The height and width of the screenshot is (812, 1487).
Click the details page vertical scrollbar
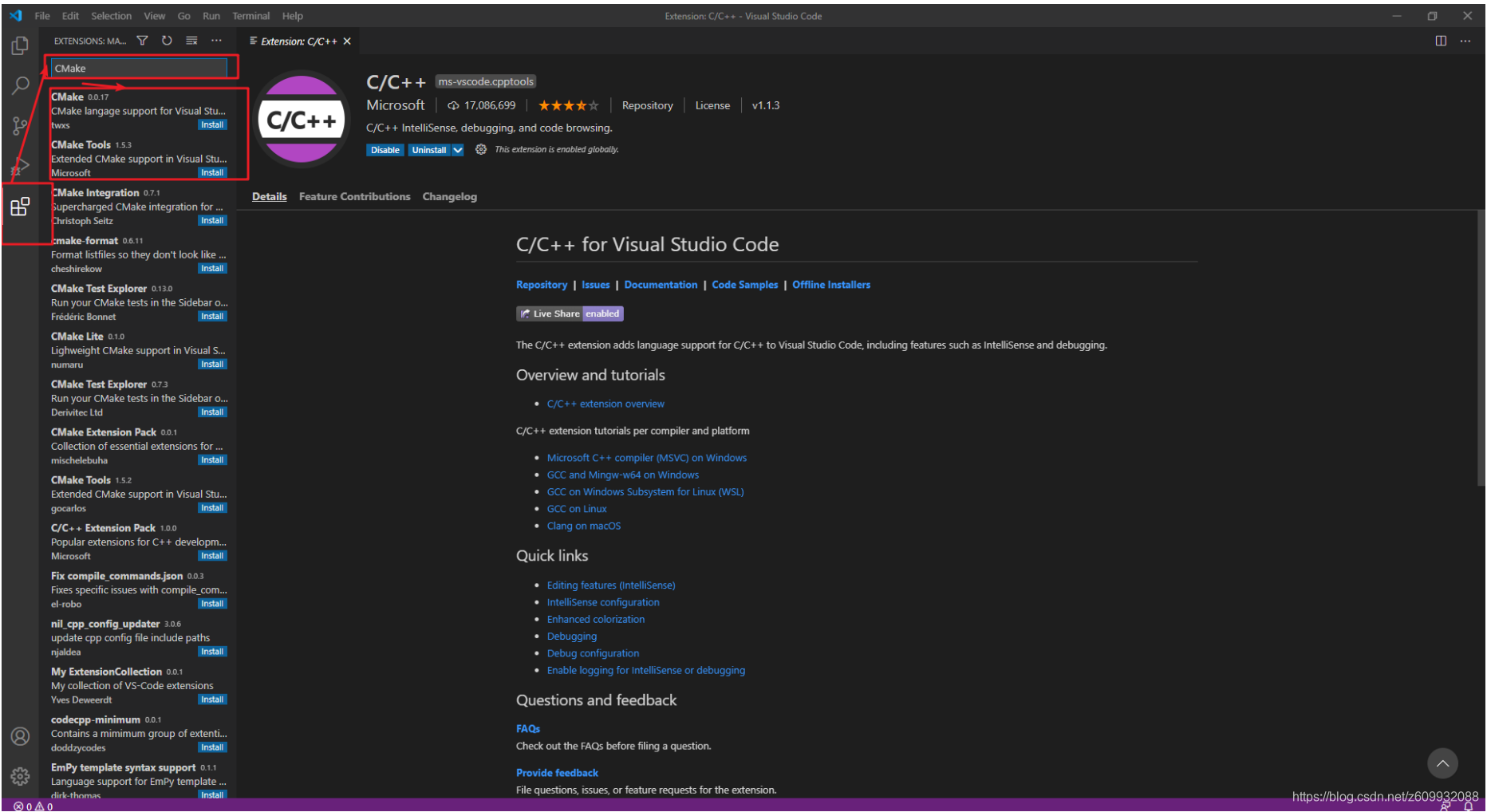pyautogui.click(x=1481, y=347)
